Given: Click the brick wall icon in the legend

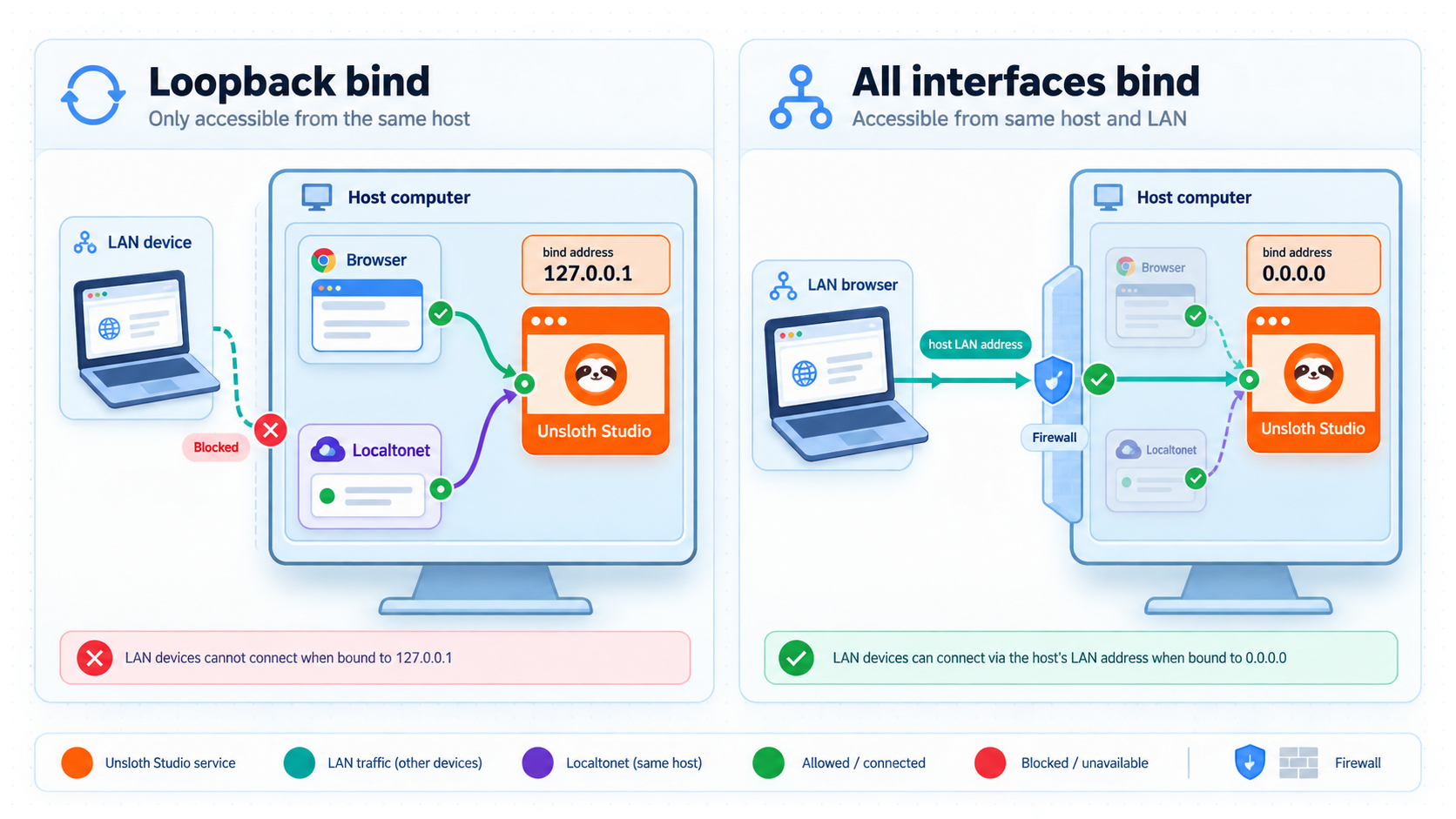Looking at the screenshot, I should 1298,762.
